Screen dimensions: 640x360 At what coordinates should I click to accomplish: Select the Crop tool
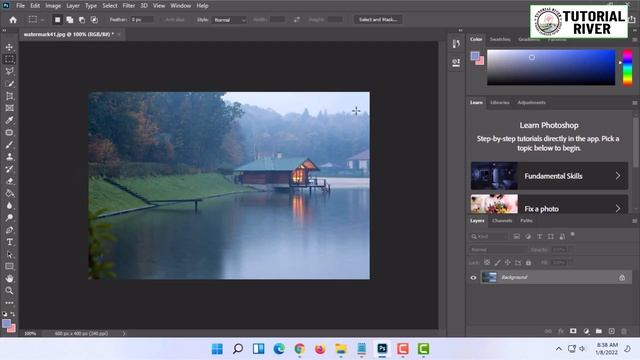(x=9, y=96)
